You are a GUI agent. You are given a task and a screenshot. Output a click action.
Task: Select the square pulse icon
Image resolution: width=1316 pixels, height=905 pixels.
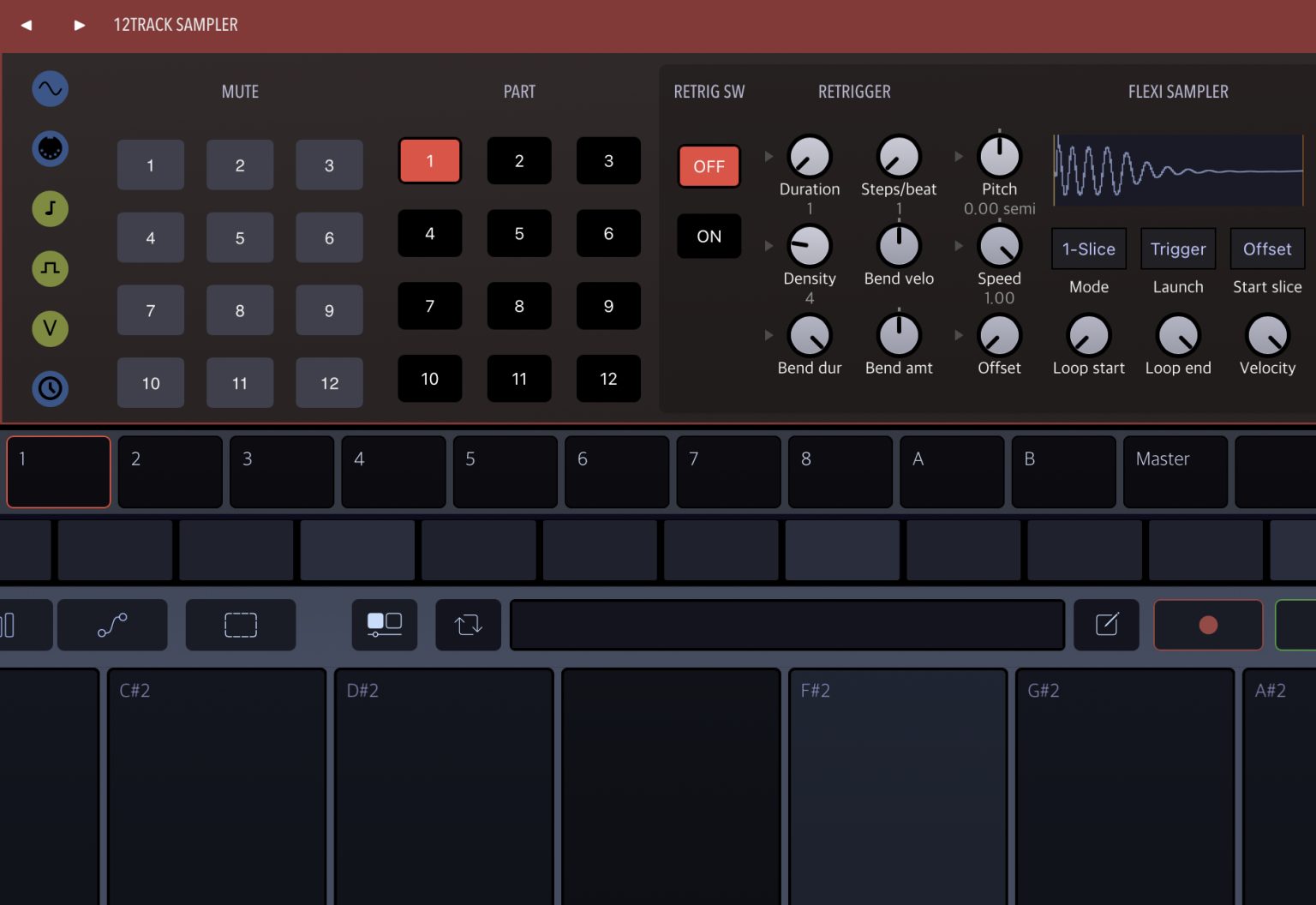[x=51, y=269]
